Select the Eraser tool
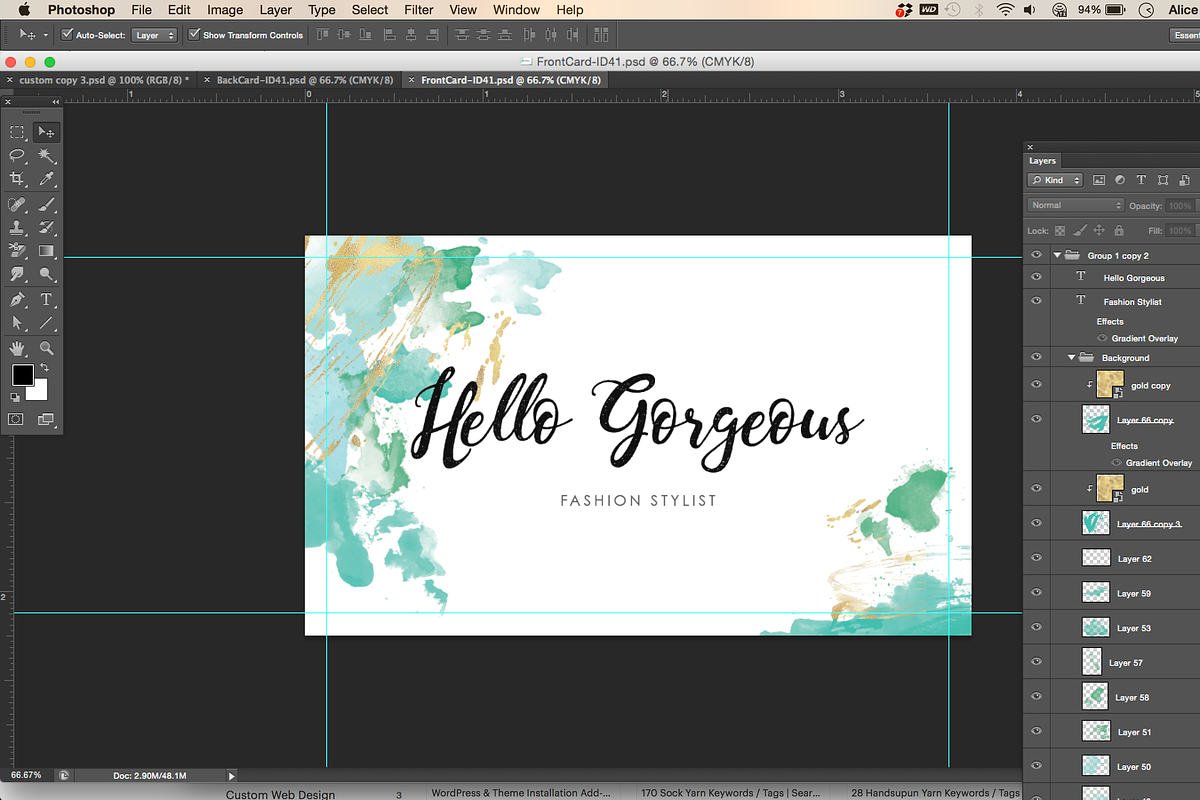The image size is (1200, 800). tap(18, 251)
